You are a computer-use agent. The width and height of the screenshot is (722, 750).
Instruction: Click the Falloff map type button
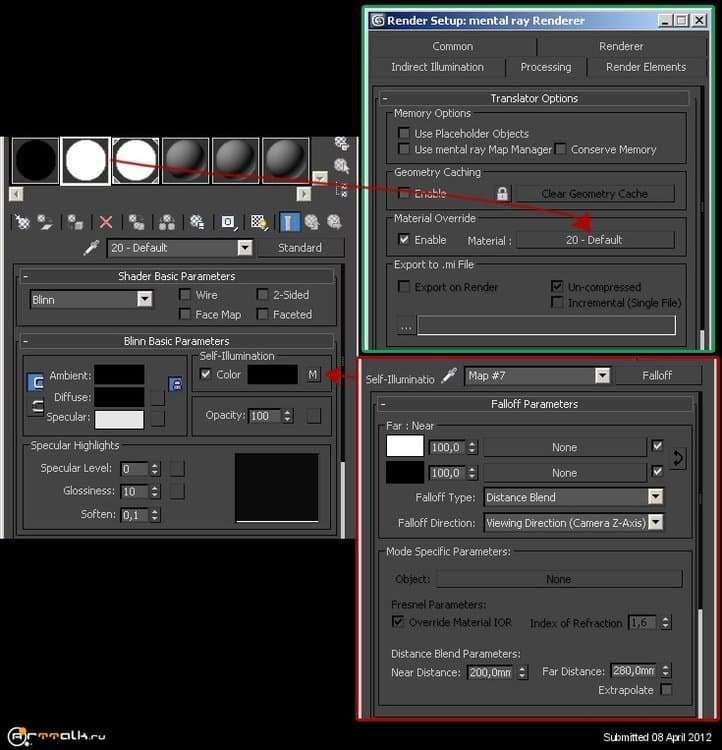point(657,375)
